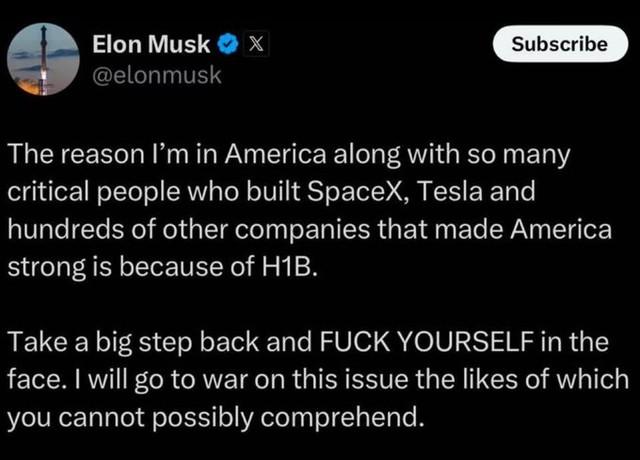Click the X logo badge beside the name
This screenshot has width=640, height=460.
click(x=253, y=43)
